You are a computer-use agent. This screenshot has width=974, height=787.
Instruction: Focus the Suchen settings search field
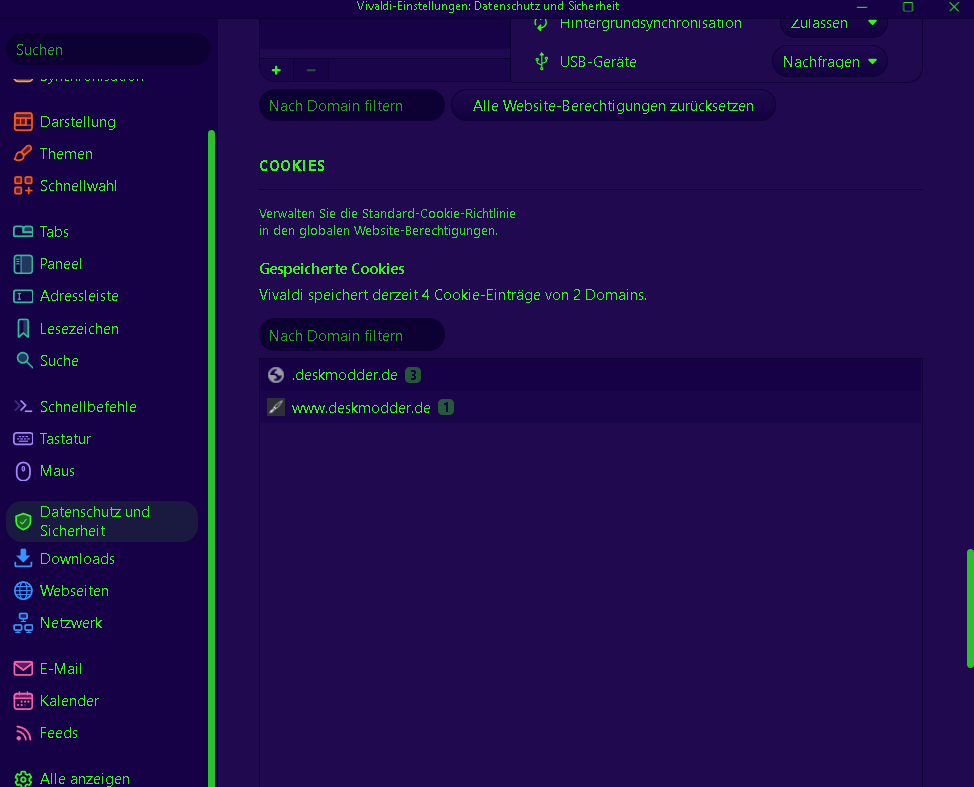[x=108, y=49]
